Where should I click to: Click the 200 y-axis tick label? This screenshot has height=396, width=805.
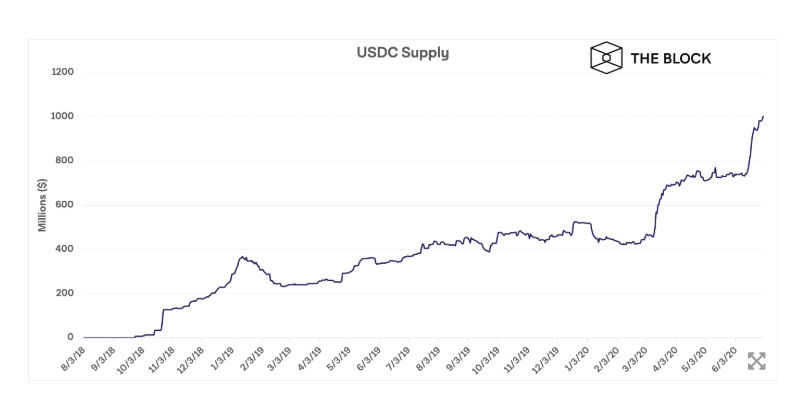65,293
